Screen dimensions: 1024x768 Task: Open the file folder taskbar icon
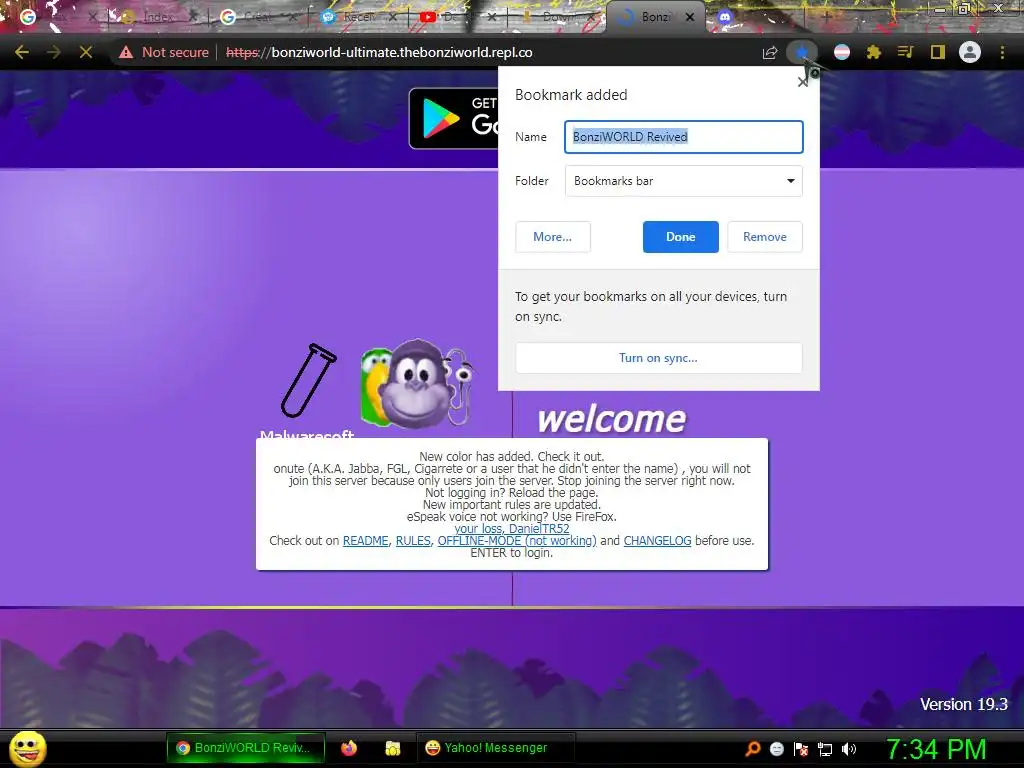pos(392,748)
